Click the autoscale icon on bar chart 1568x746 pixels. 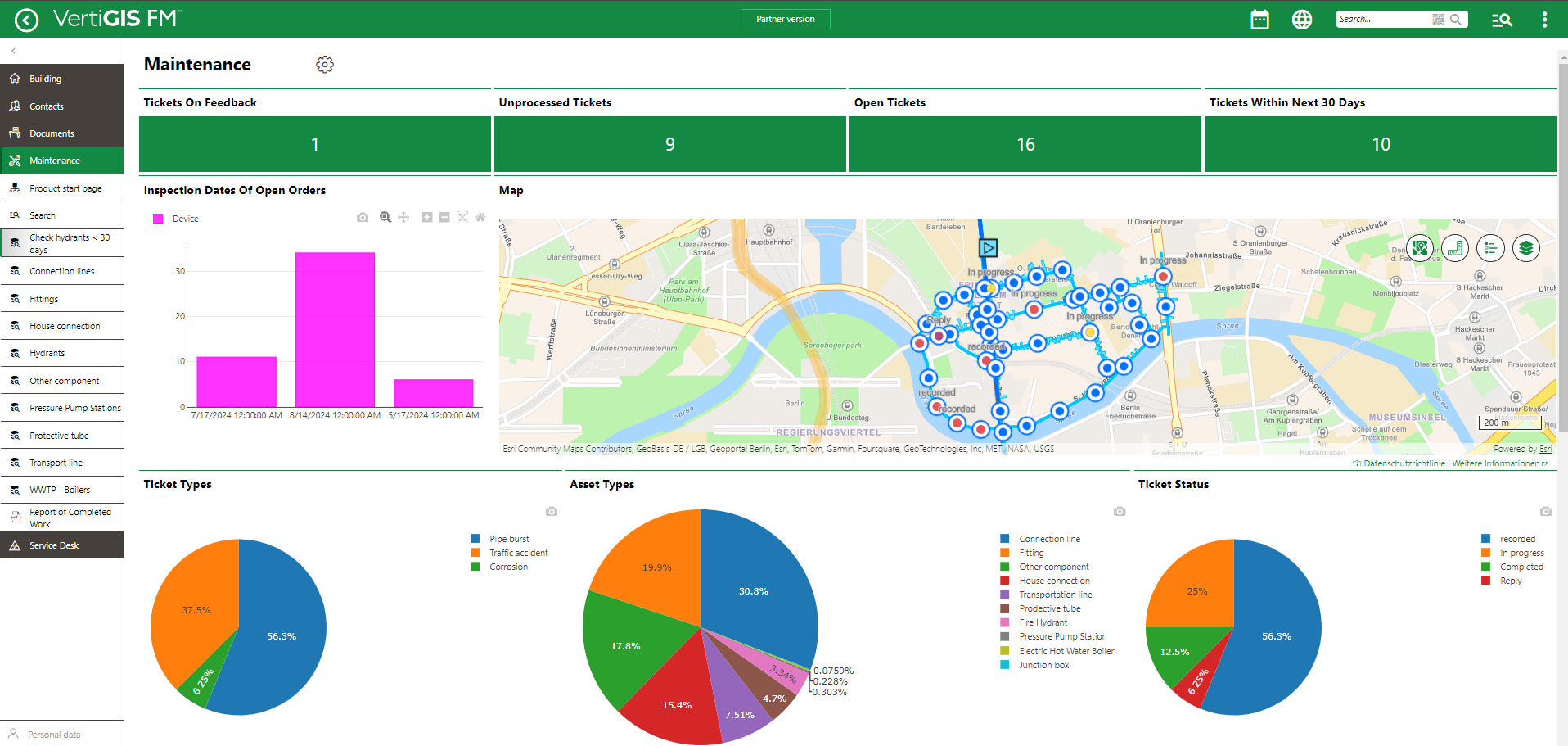coord(462,217)
